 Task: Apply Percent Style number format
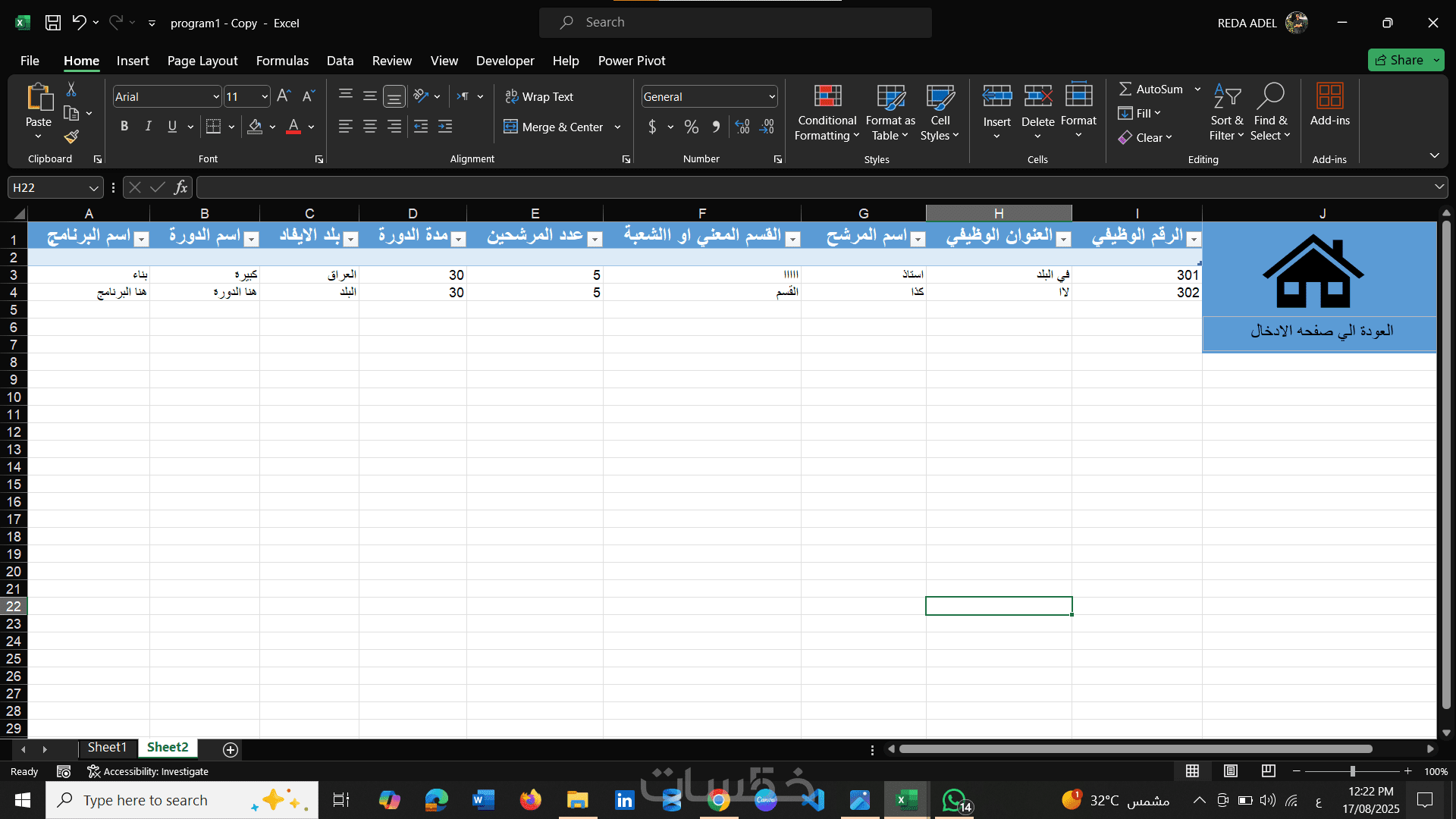point(691,127)
